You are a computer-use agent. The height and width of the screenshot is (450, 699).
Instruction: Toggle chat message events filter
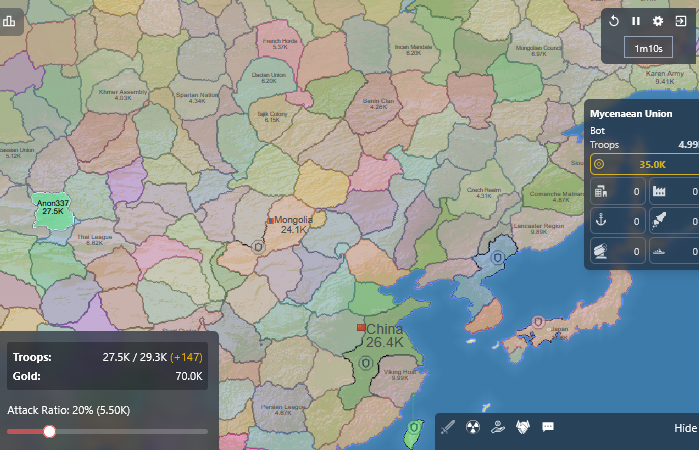pos(548,427)
